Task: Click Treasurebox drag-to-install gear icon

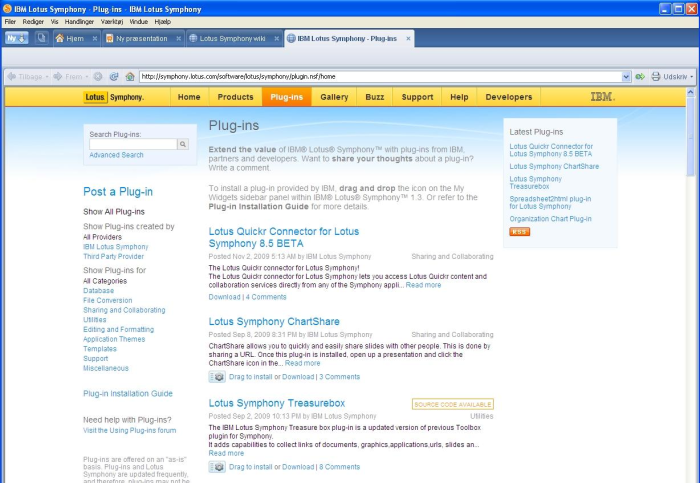Action: (x=217, y=467)
